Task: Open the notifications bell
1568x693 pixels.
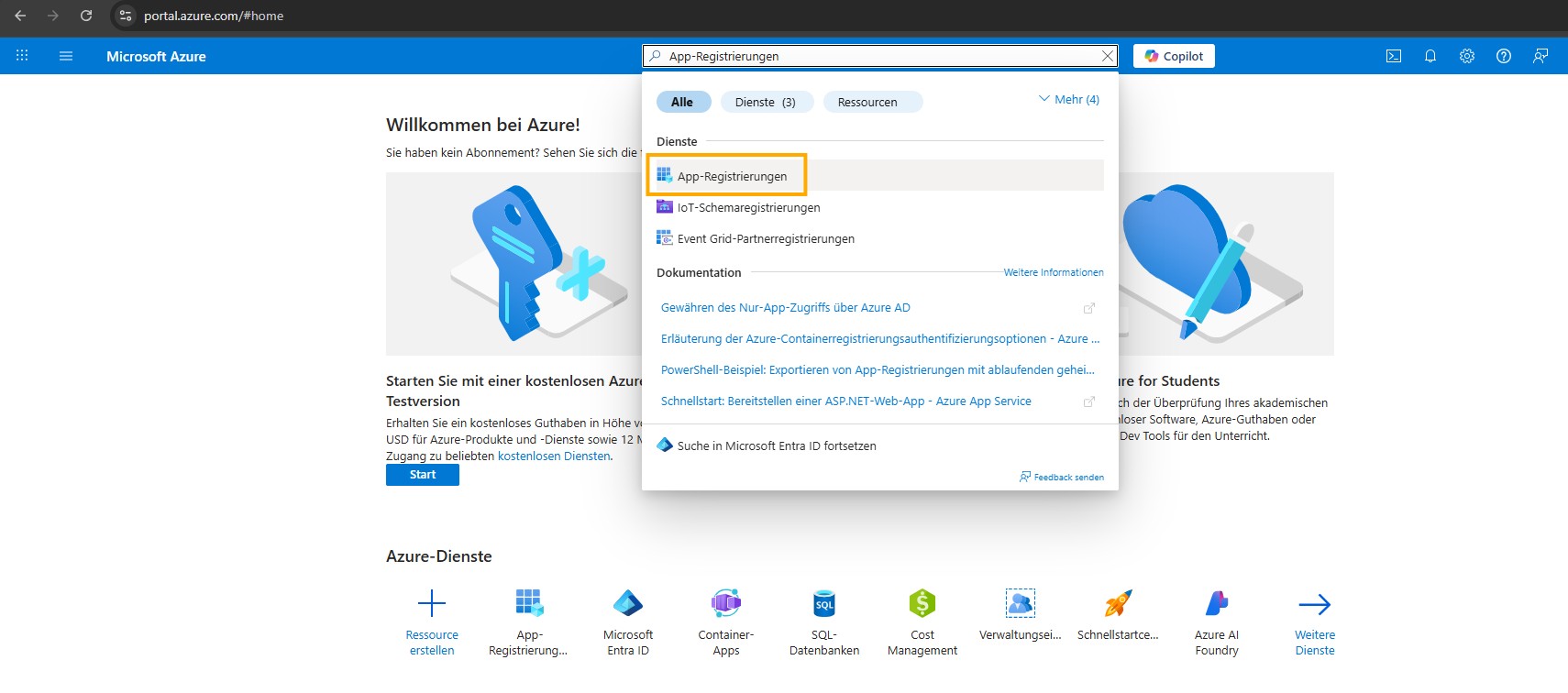Action: tap(1430, 56)
